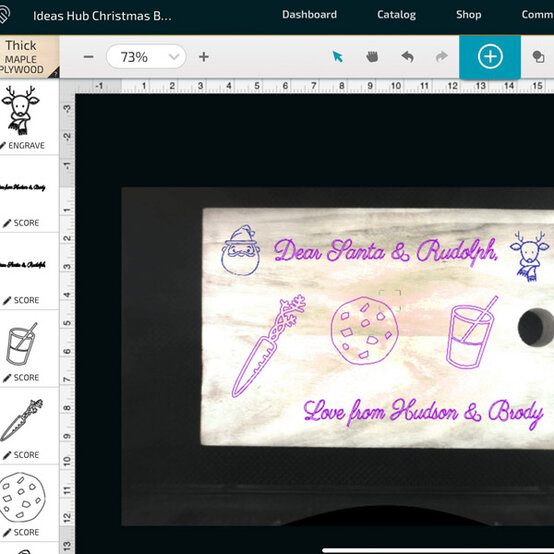Open SCORE setting under cookie
This screenshot has width=554, height=554.
(21, 532)
